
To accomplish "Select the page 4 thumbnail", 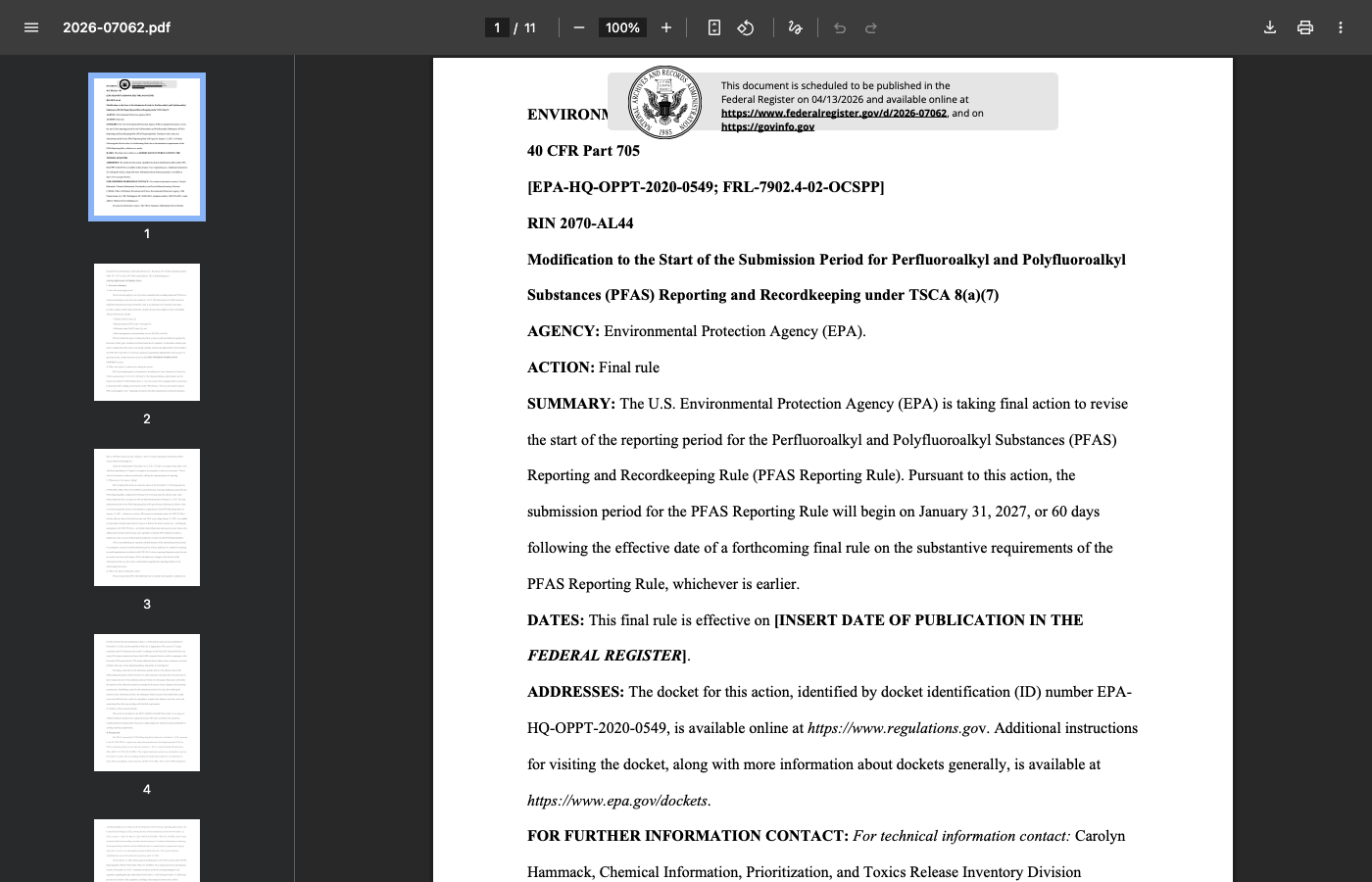I will coord(146,702).
